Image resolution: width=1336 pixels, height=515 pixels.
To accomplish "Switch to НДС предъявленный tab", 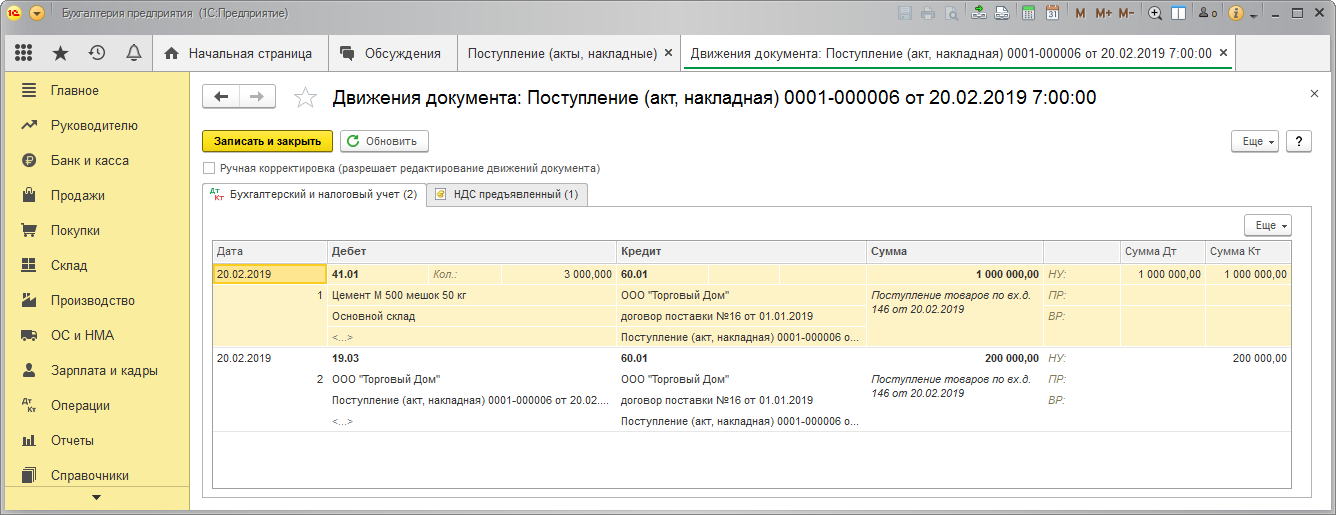I will [507, 194].
